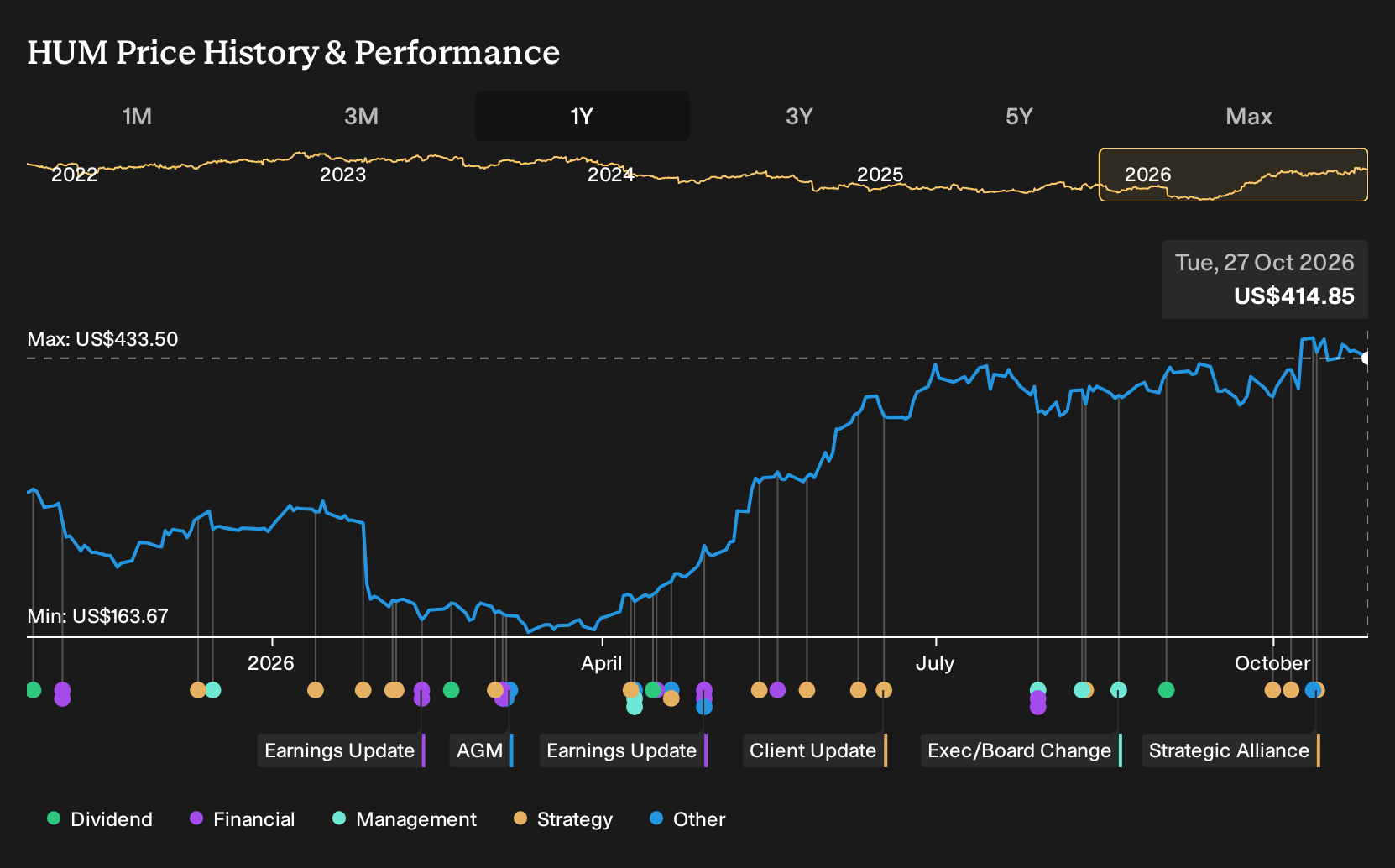
Task: Click the 'October' axis label
Action: click(x=1272, y=663)
